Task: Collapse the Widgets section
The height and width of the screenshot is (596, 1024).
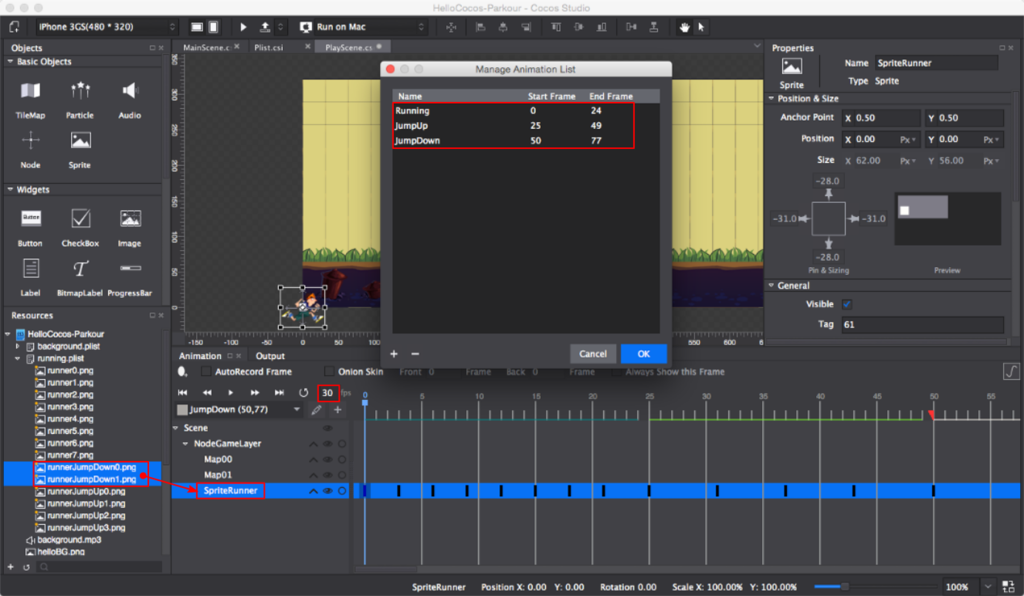Action: point(10,189)
